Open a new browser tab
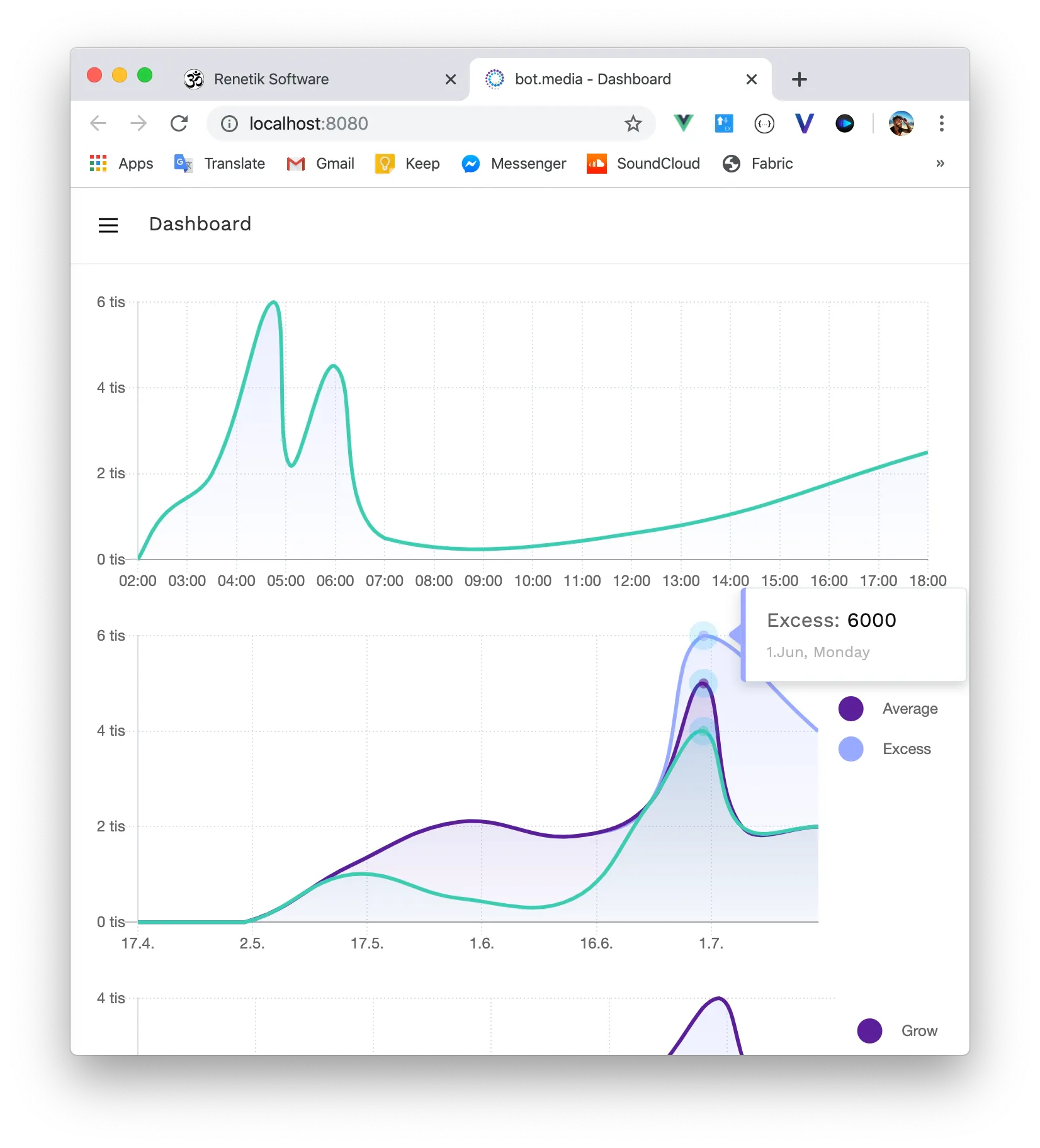The height and width of the screenshot is (1148, 1040). click(800, 79)
